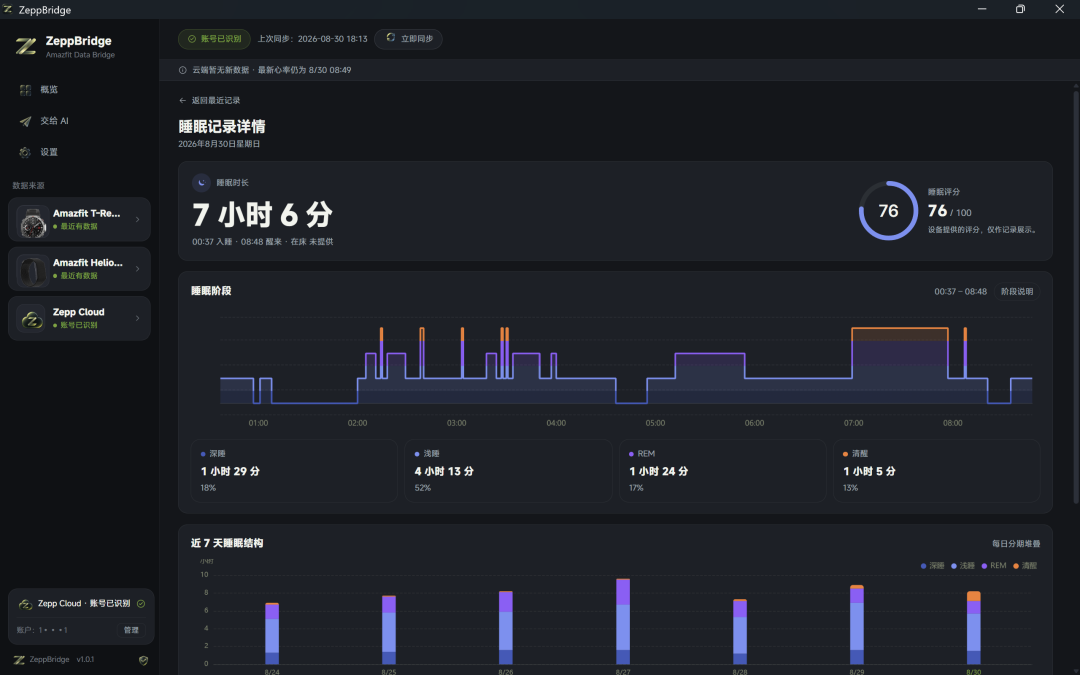Click the REM legend dot in 7-day chart
Screen dimensions: 1080x675
pyautogui.click(x=985, y=566)
